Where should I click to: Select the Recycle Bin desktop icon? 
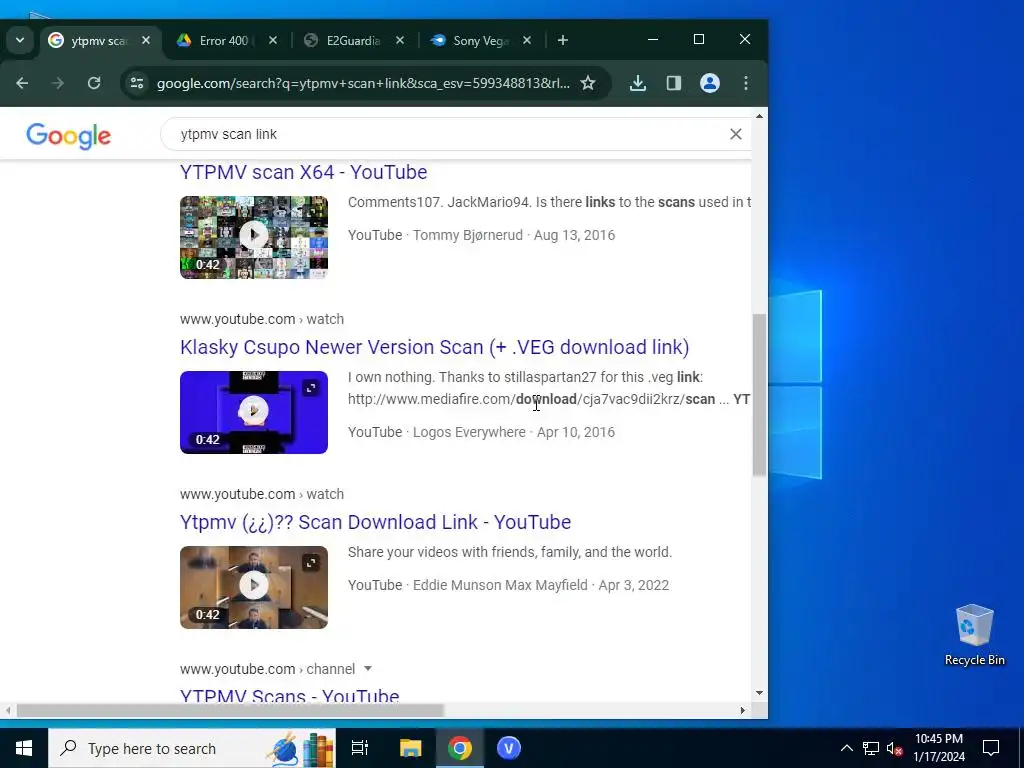tap(974, 635)
